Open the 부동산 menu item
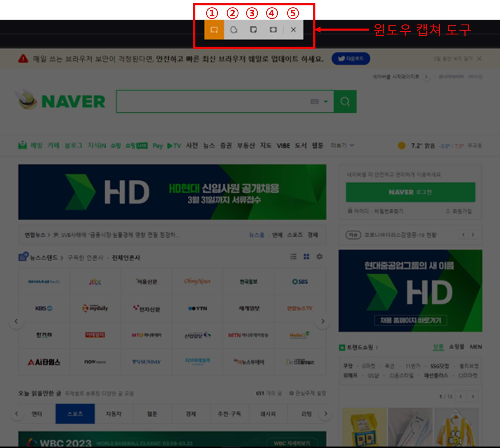The image size is (500, 448). point(246,145)
